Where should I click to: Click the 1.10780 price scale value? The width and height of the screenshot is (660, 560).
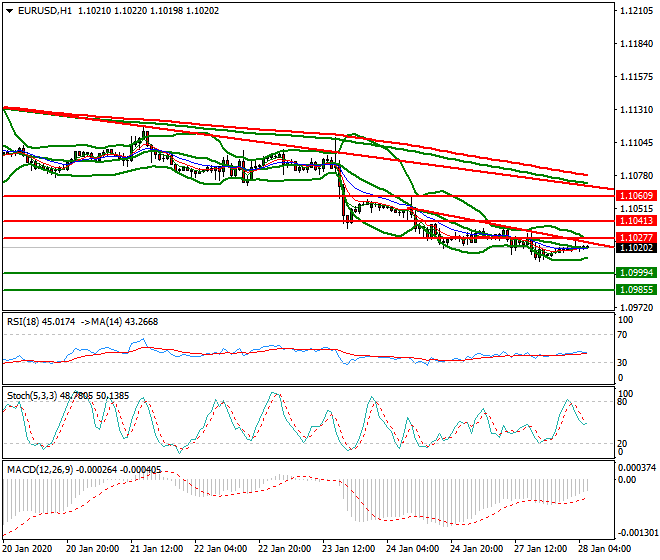[637, 176]
